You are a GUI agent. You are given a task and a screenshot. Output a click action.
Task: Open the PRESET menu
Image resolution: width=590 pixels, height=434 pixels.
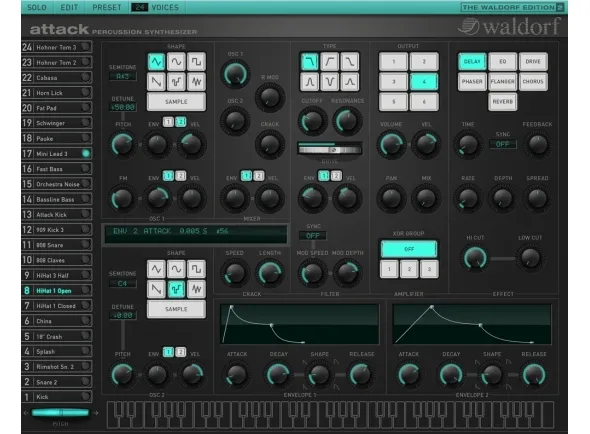tap(107, 7)
